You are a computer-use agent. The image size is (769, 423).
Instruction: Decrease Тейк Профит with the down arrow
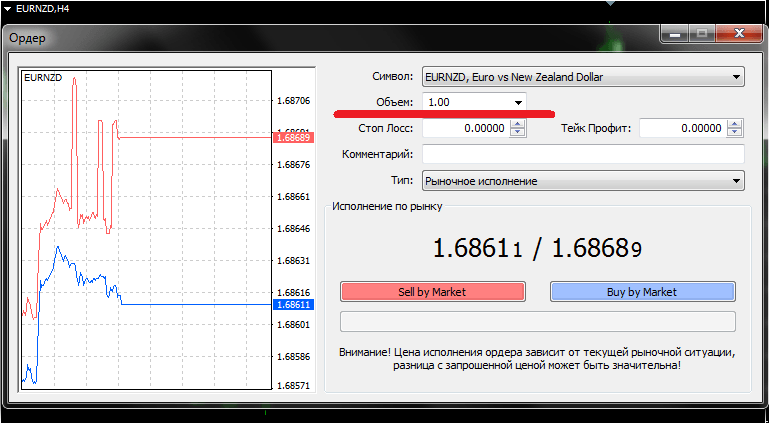pos(735,133)
